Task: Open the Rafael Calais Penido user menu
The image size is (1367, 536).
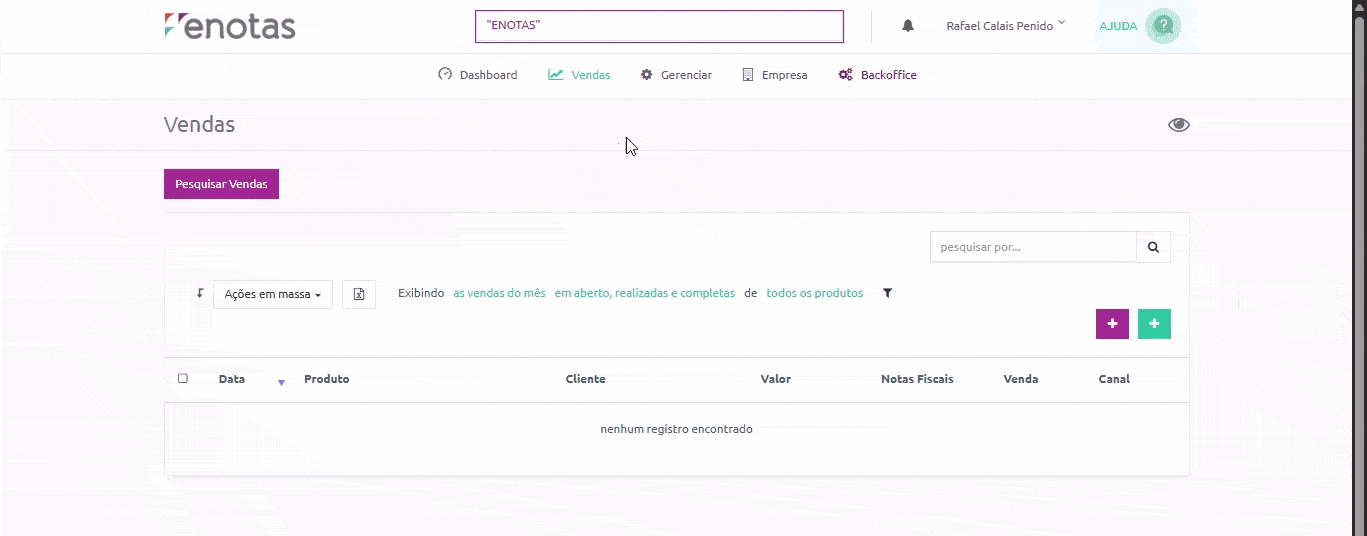Action: pos(1005,26)
